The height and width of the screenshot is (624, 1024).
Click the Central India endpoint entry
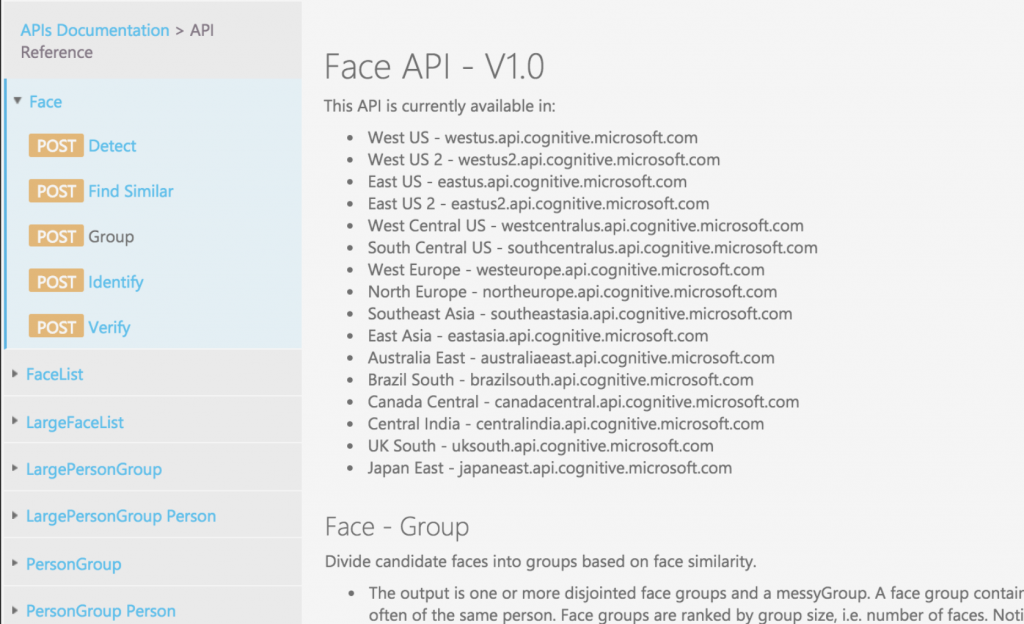566,424
